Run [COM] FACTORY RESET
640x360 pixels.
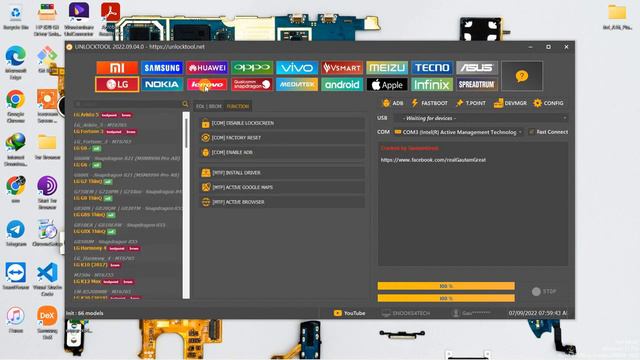tap(282, 138)
